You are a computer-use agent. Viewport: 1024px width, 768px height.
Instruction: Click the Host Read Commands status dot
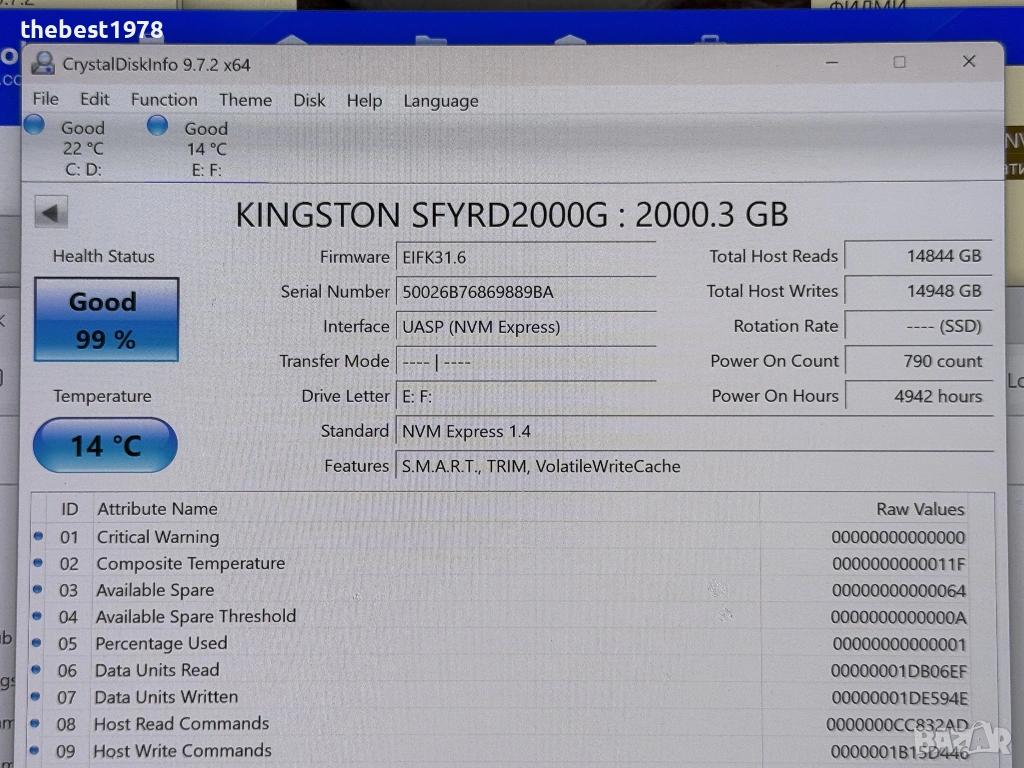click(39, 724)
